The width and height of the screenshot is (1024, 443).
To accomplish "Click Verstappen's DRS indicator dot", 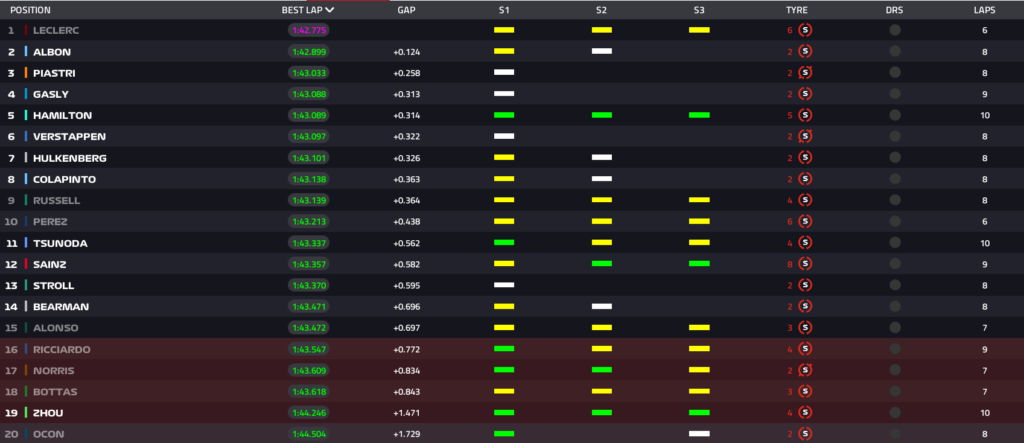I will coord(894,136).
